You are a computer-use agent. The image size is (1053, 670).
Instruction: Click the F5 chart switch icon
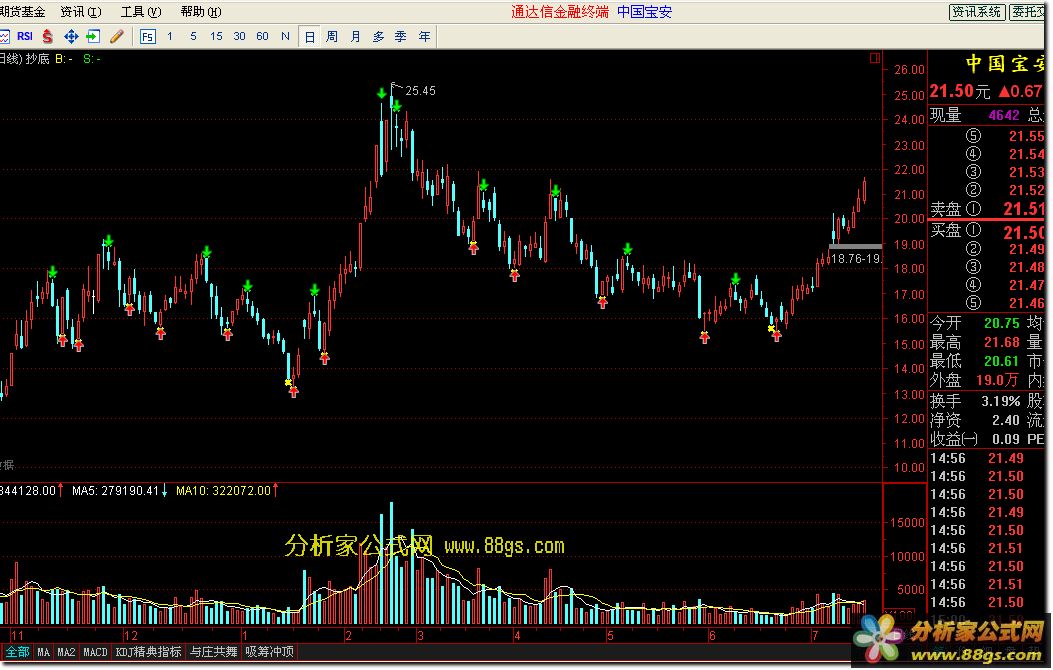coord(148,36)
